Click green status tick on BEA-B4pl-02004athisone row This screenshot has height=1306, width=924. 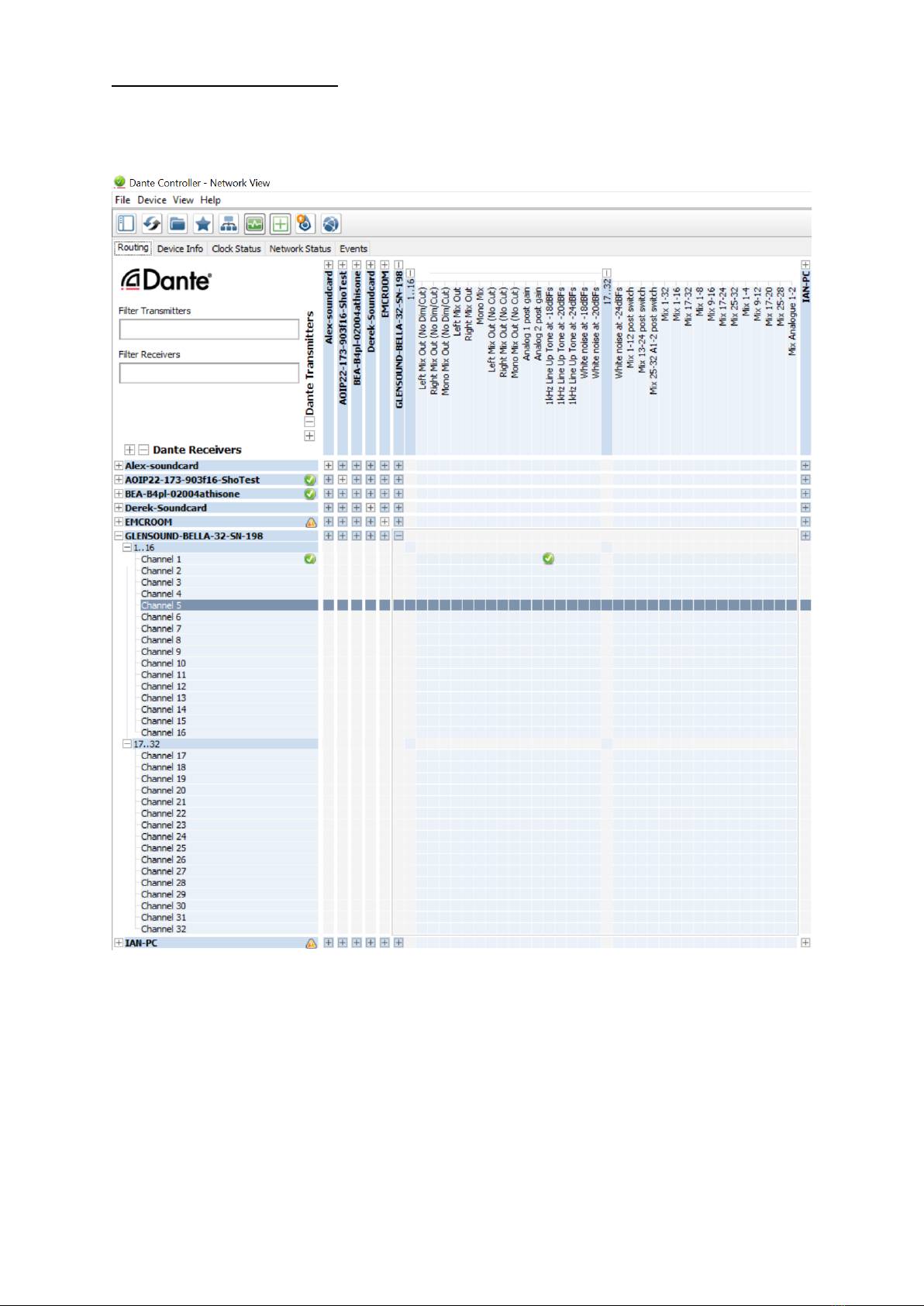(x=310, y=494)
